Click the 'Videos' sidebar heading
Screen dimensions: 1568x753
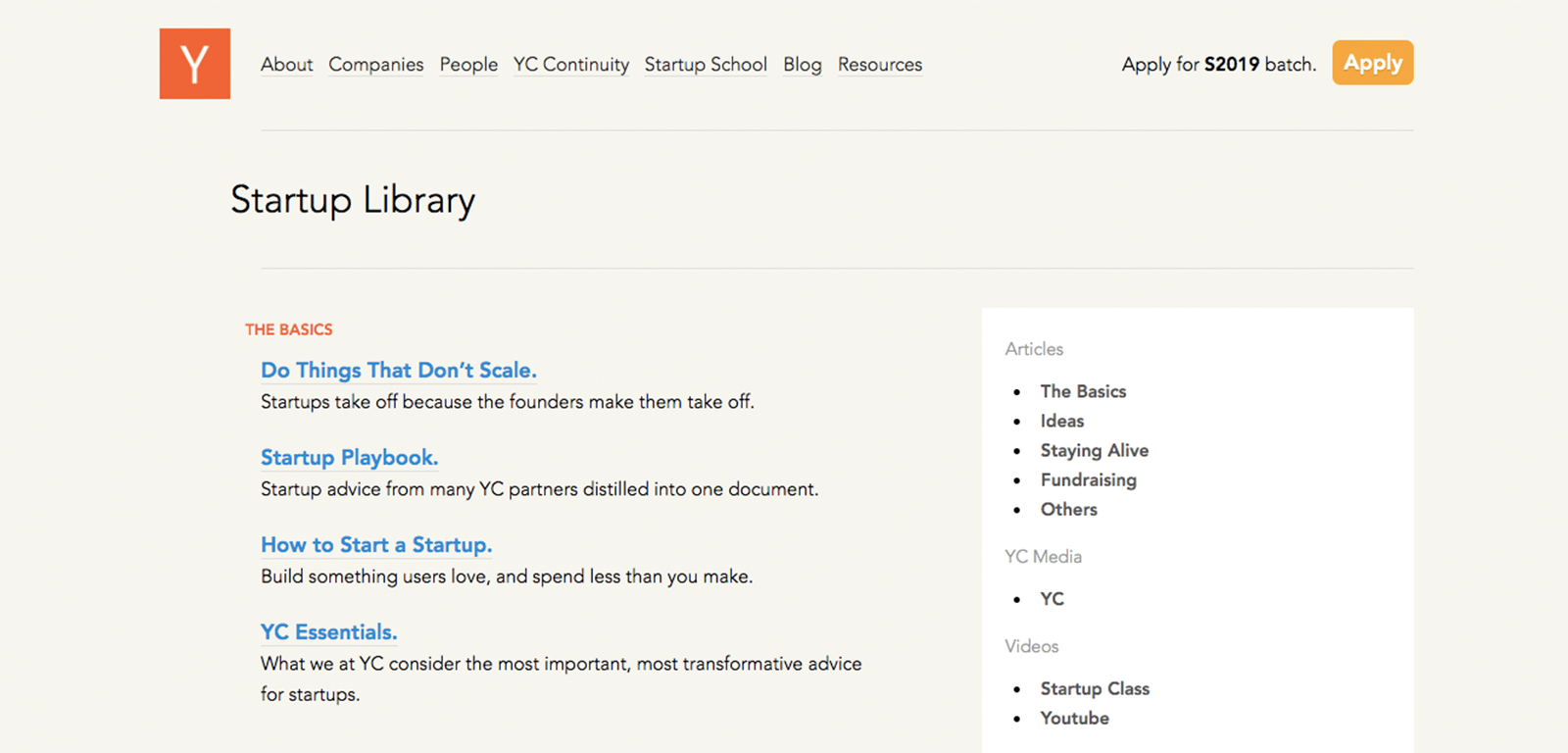(1031, 646)
